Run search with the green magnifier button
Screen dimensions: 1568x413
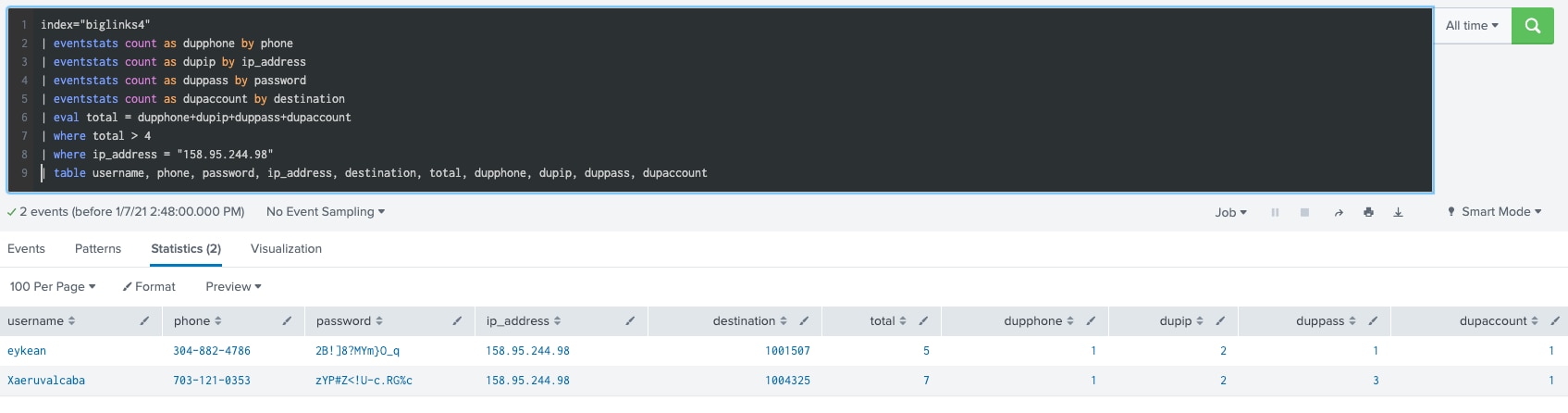pos(1532,26)
